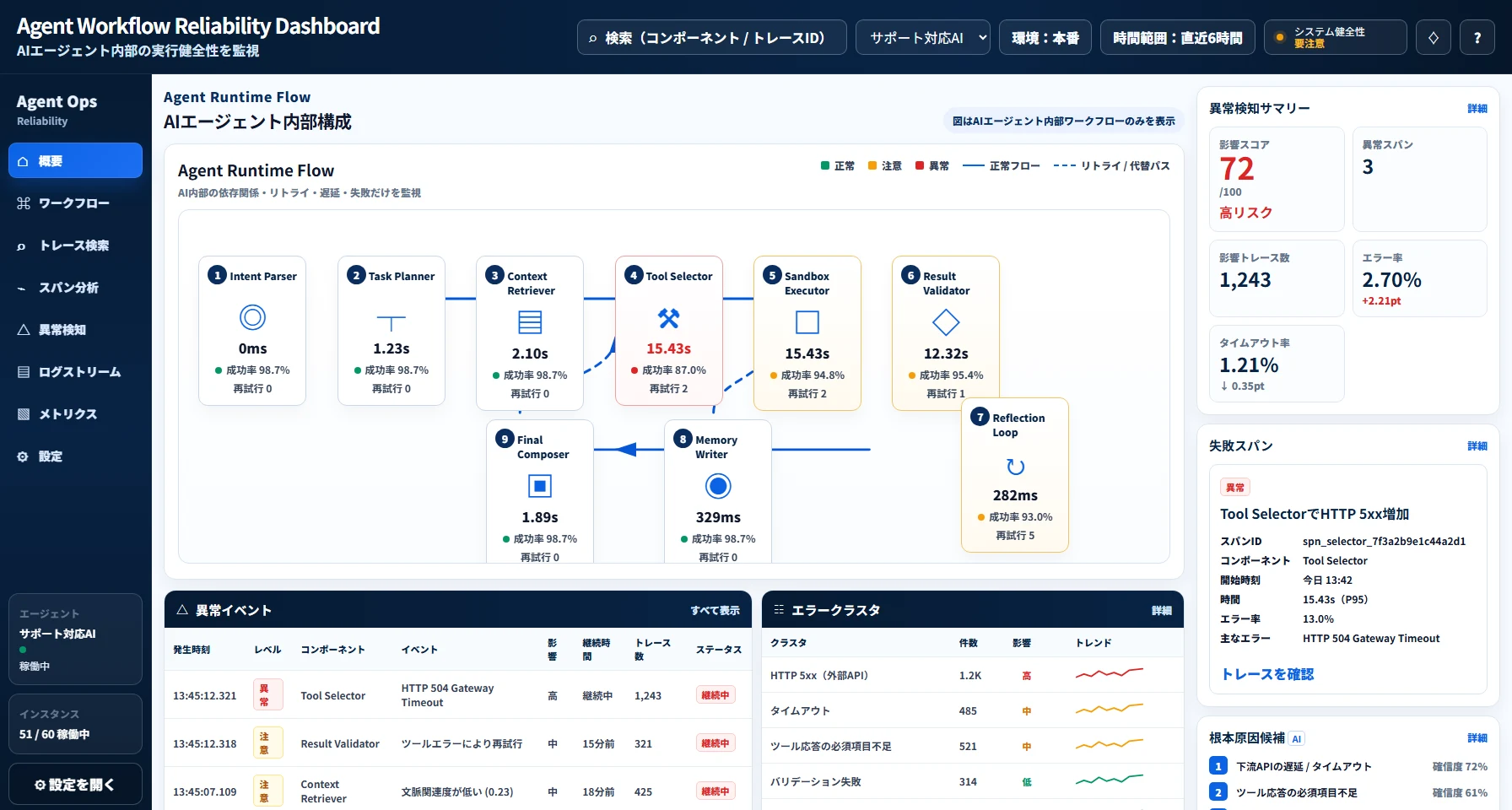Click the 設定 gear icon in sidebar
This screenshot has width=1512, height=810.
point(24,456)
